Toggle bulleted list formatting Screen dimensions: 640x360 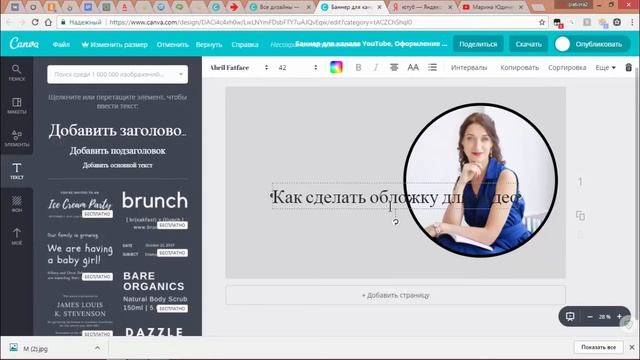tap(432, 67)
